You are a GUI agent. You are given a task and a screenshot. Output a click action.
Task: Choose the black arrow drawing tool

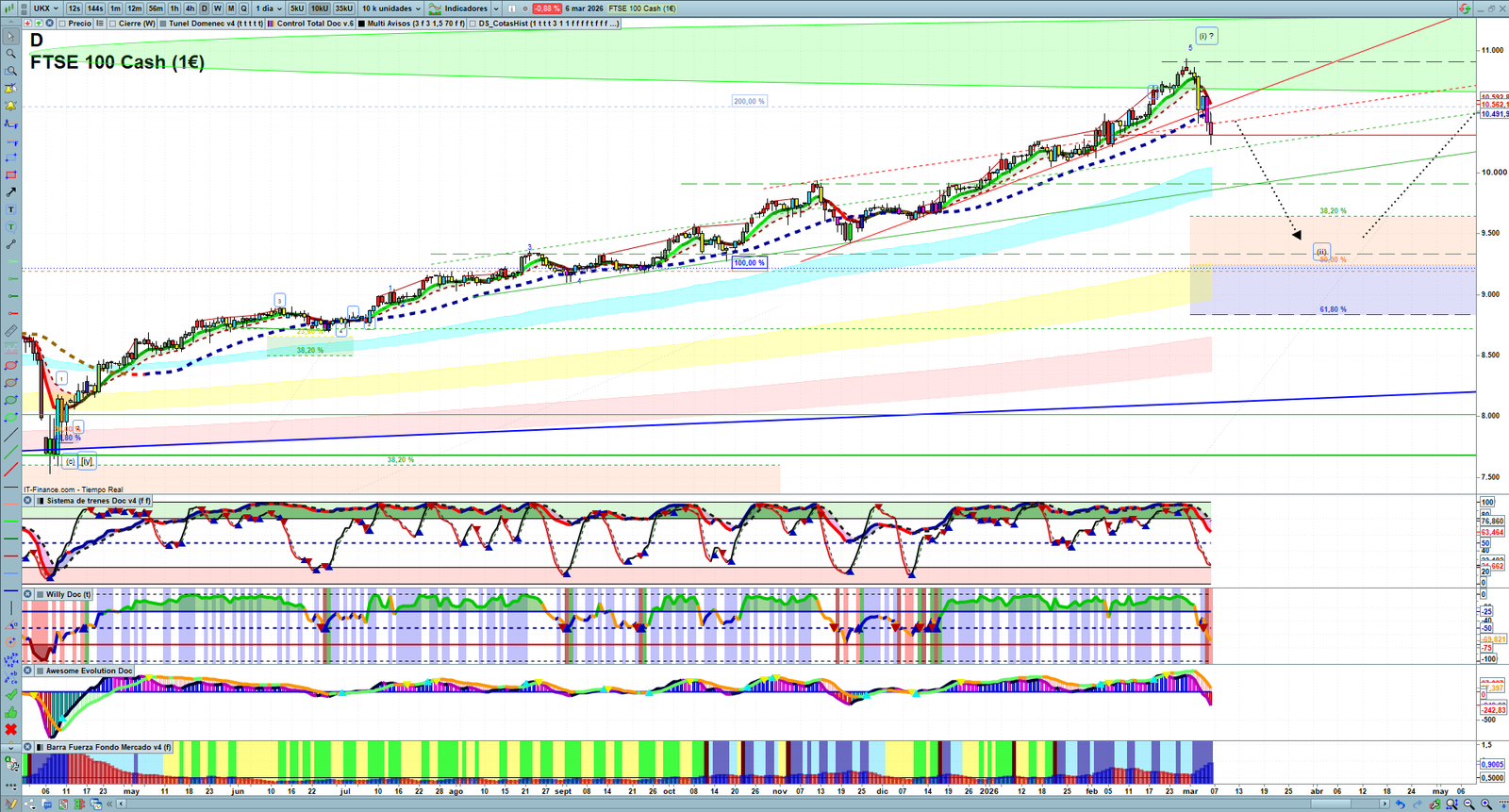(11, 192)
